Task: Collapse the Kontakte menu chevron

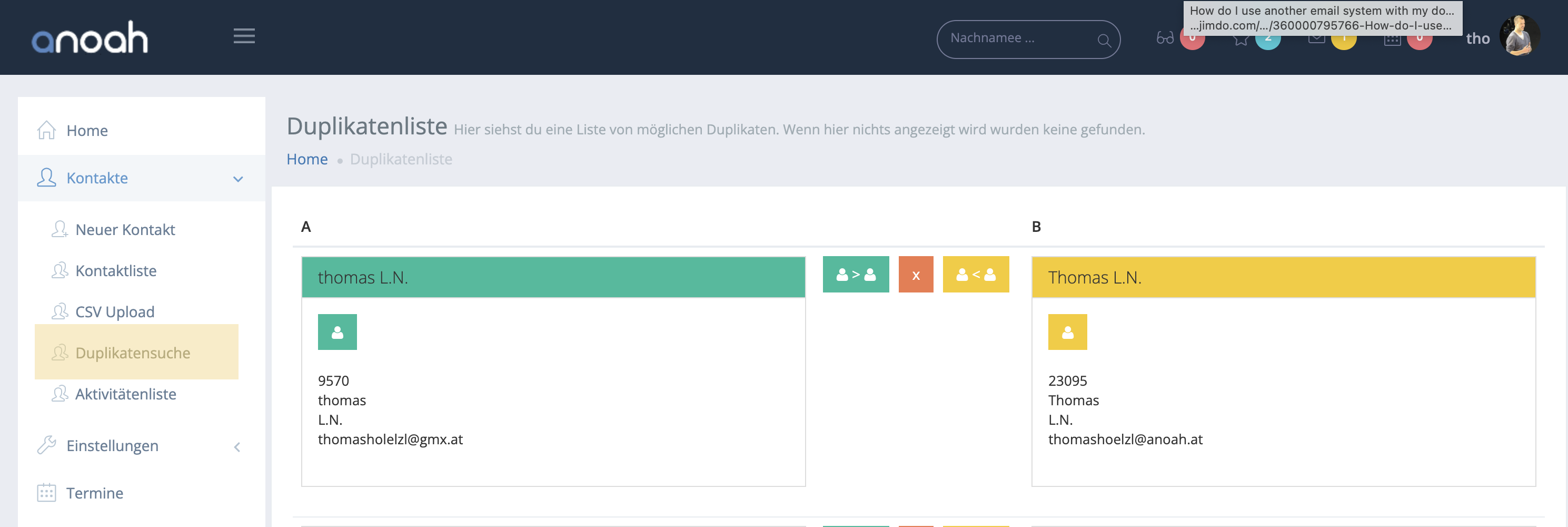Action: [x=238, y=179]
